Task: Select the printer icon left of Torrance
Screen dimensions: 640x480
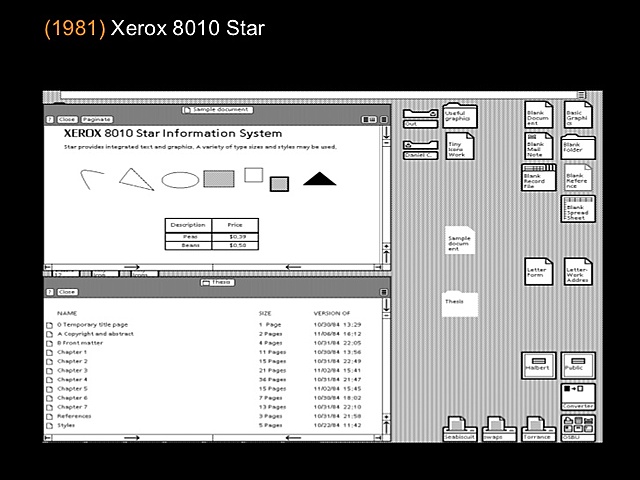Action: click(x=499, y=429)
